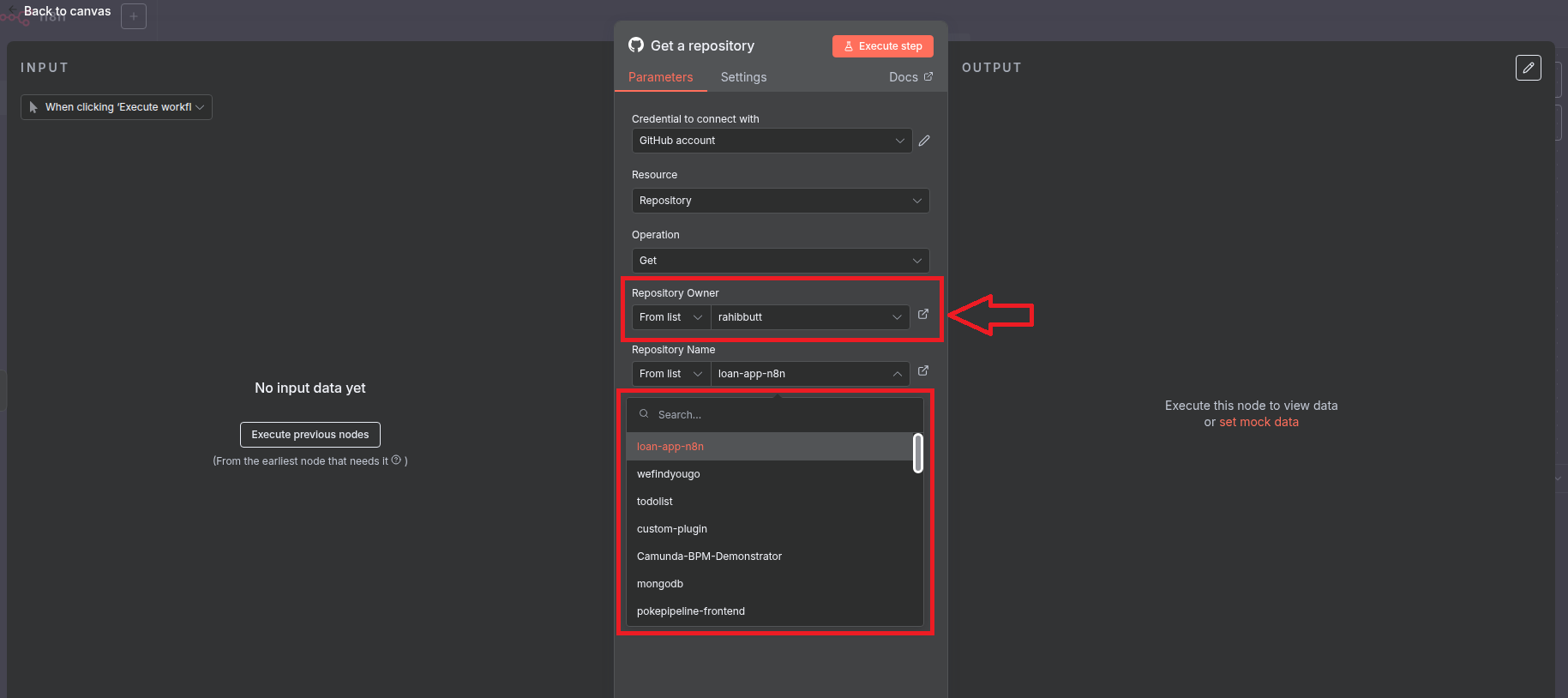1568x698 pixels.
Task: Select the Parameters tab
Action: pyautogui.click(x=660, y=77)
